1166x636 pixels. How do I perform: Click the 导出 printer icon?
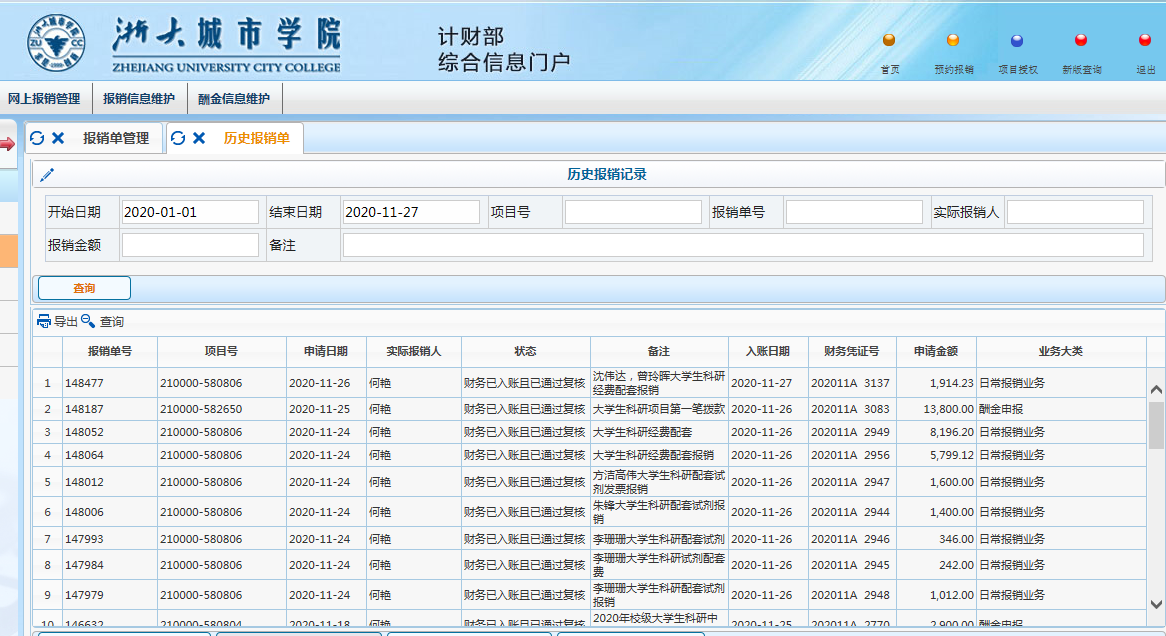pos(44,321)
